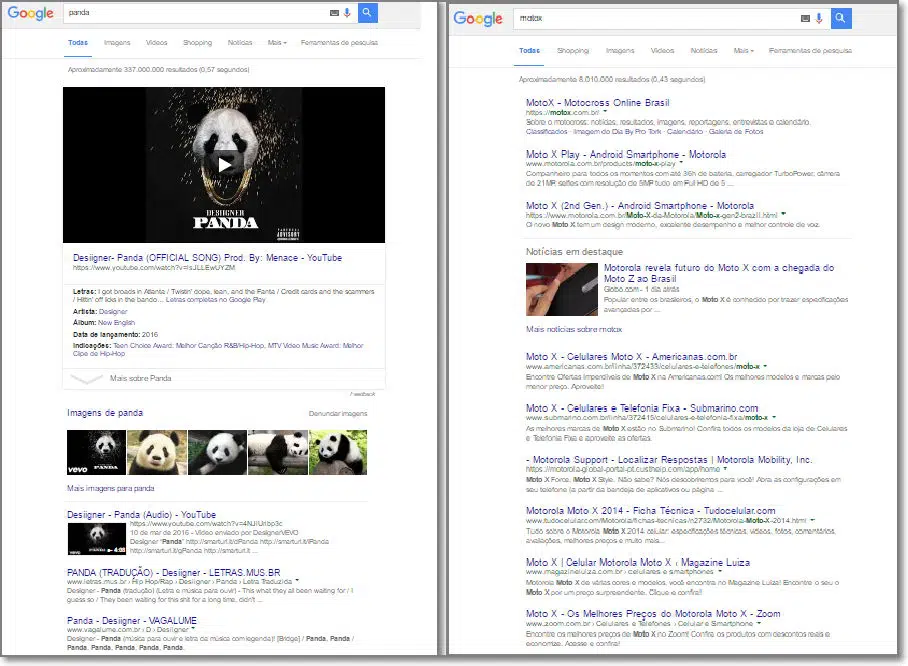Open Moto X - Os Melhores Preços Zoom result
The image size is (908, 666).
coord(653,613)
